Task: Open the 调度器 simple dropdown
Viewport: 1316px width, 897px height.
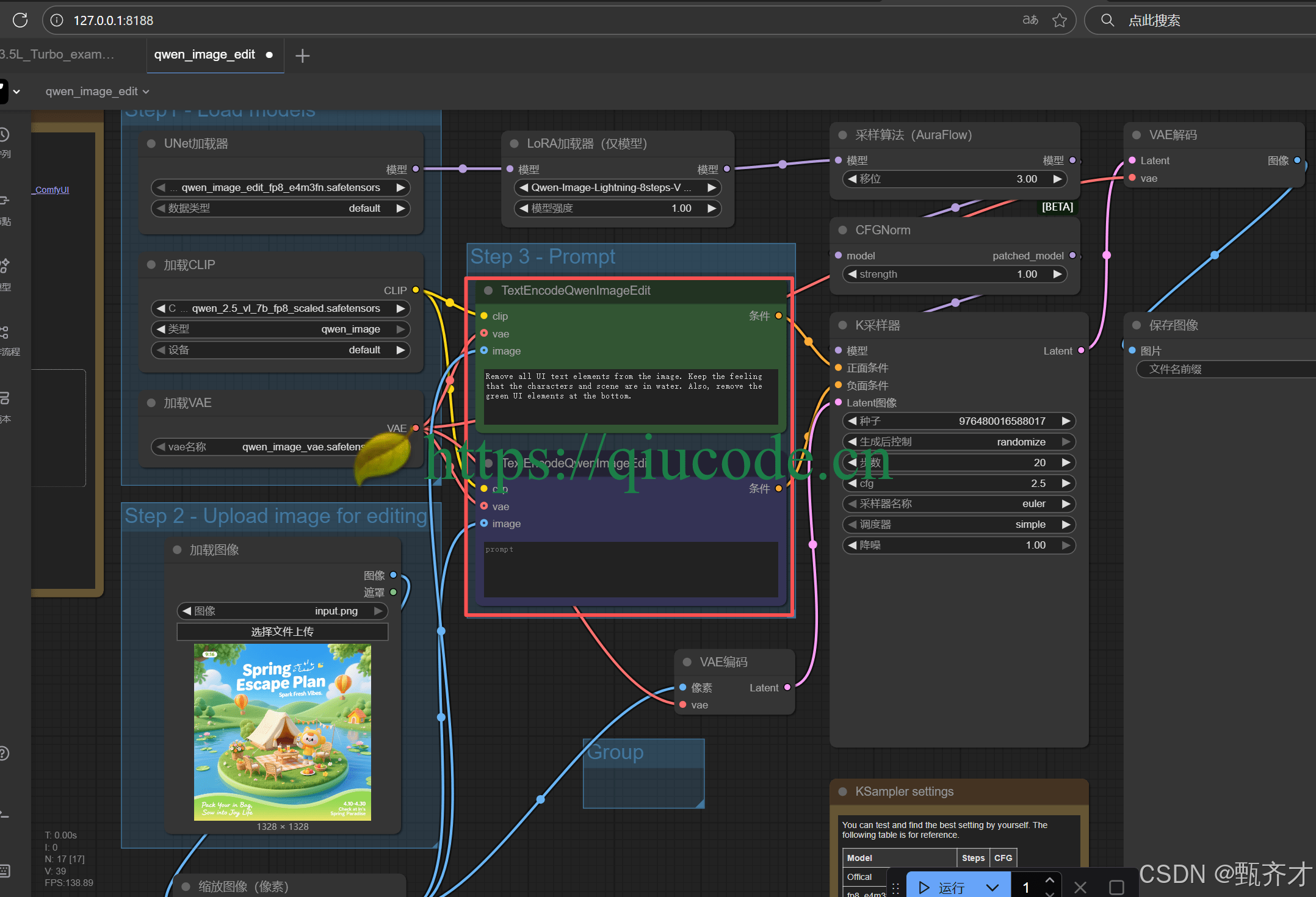Action: tap(959, 524)
